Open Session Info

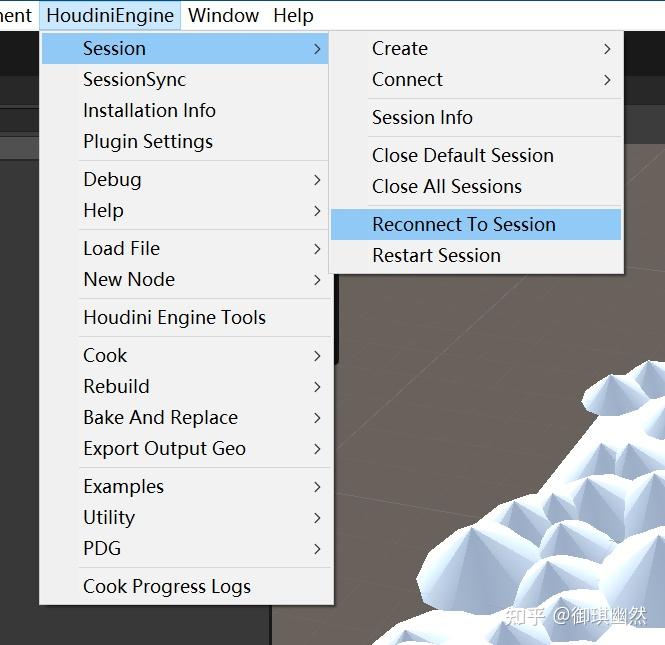pos(422,117)
